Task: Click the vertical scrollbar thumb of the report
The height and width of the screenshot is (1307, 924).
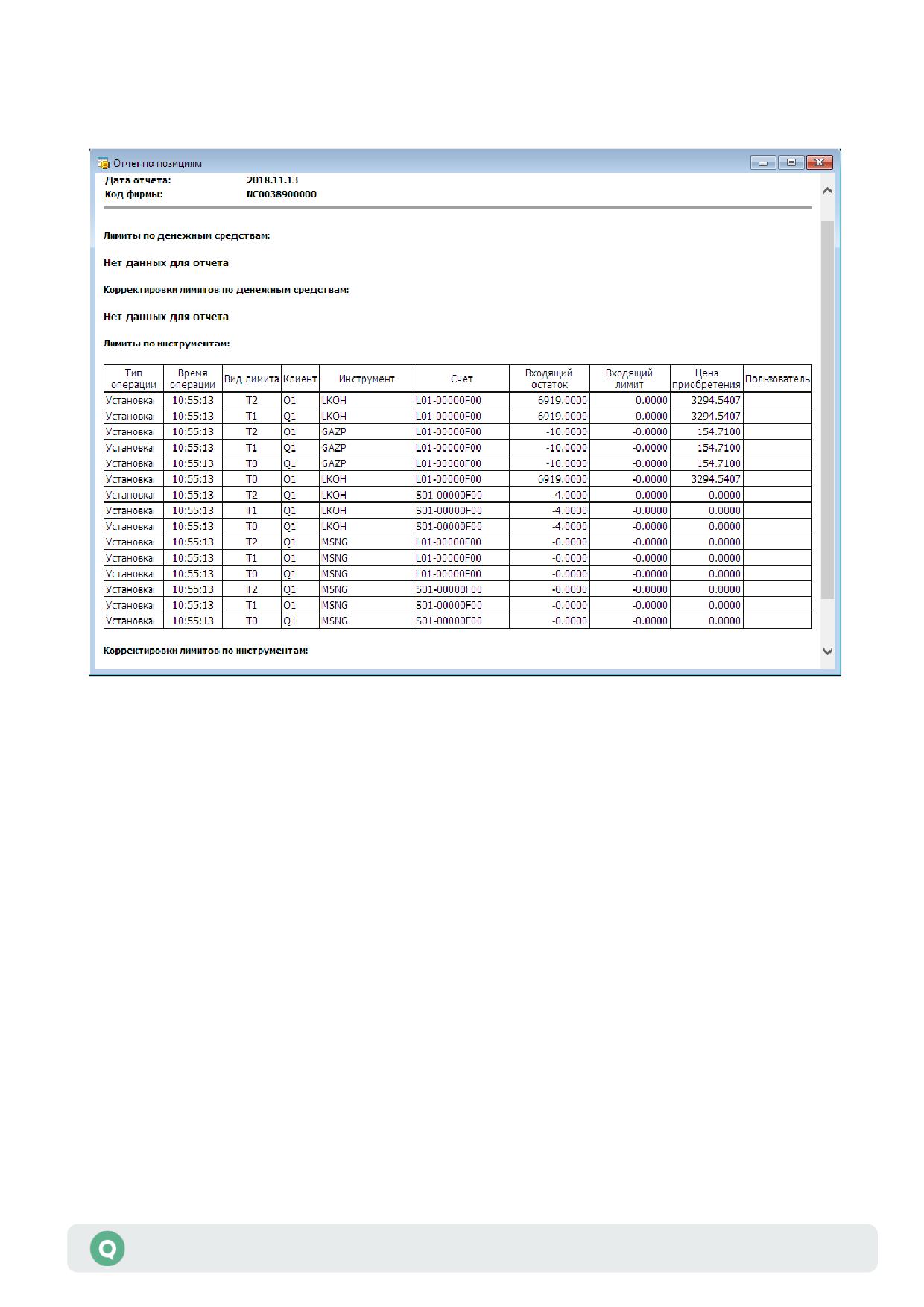Action: click(827, 410)
